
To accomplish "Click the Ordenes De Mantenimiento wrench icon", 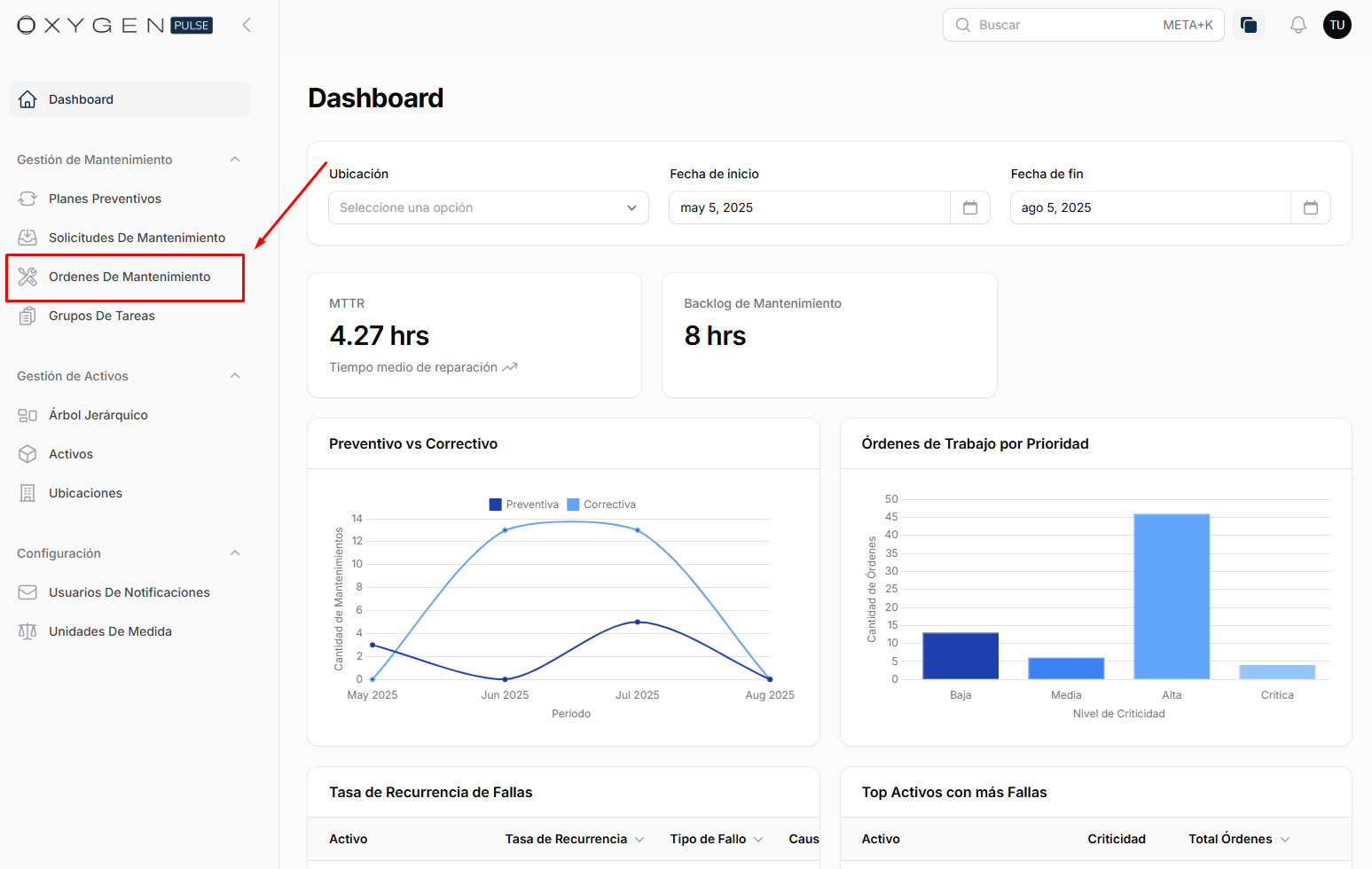I will [27, 277].
